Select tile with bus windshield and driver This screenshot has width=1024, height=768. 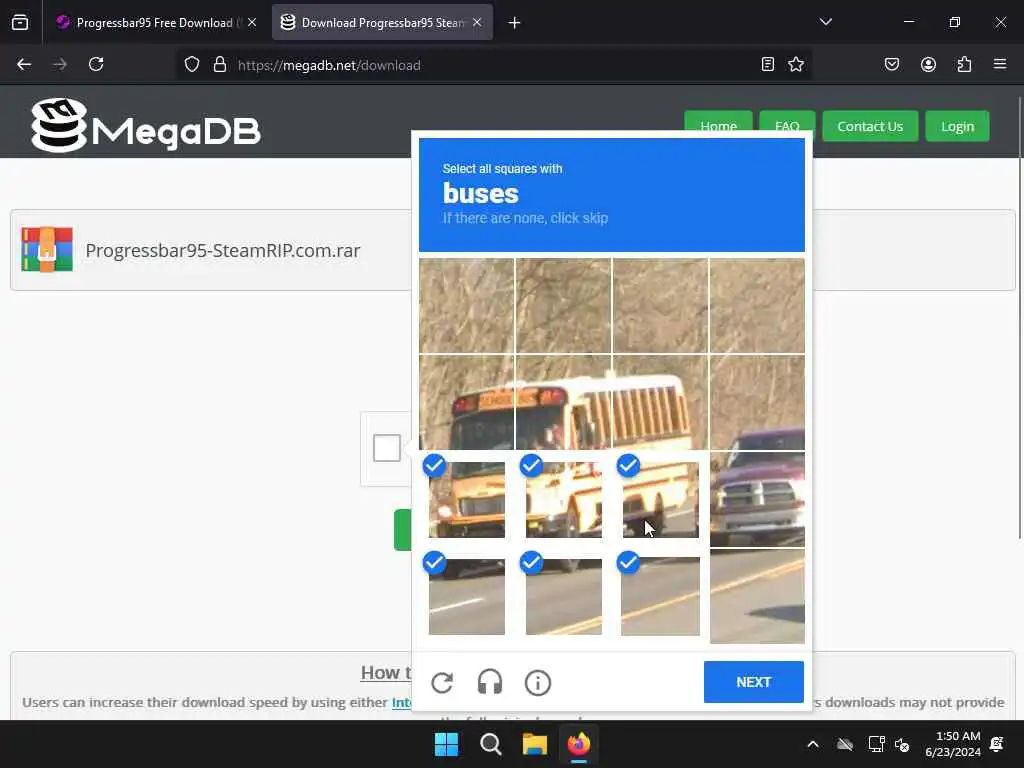pyautogui.click(x=564, y=402)
